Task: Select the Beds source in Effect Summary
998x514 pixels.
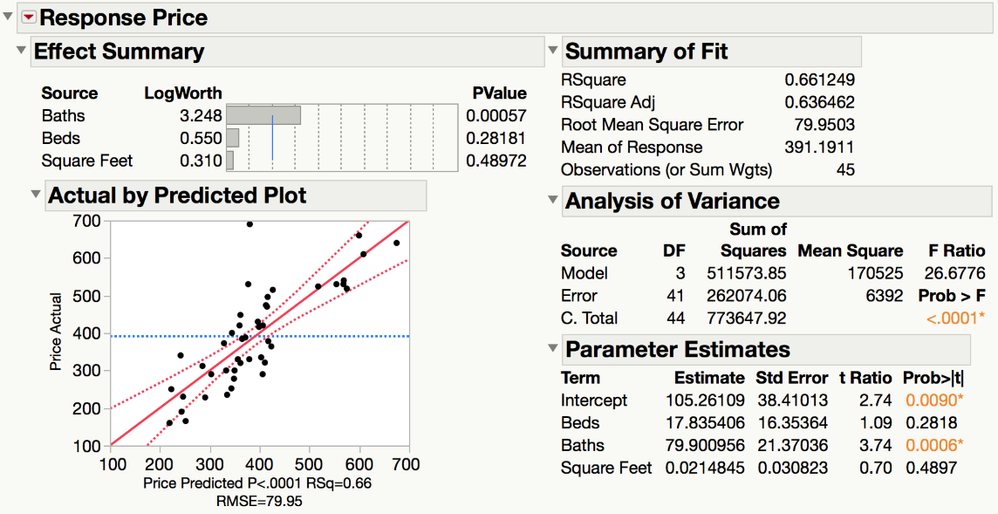Action: click(61, 137)
